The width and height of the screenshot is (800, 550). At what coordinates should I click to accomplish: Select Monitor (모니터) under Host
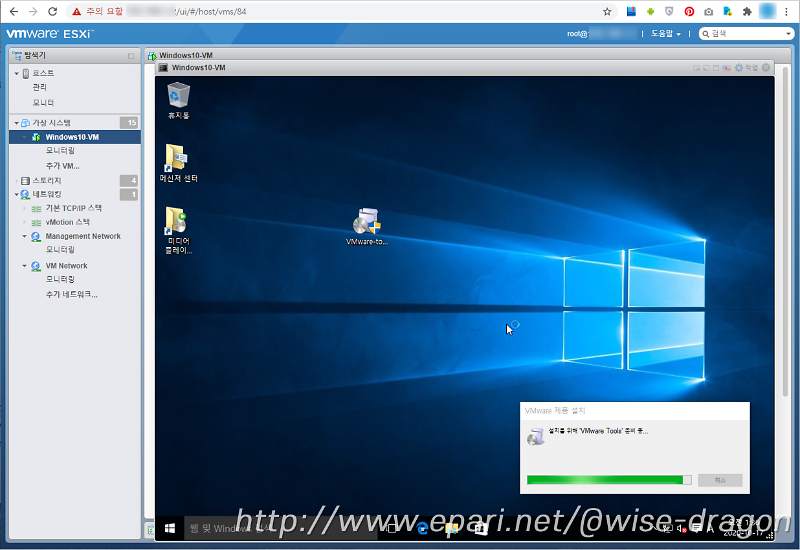point(43,103)
